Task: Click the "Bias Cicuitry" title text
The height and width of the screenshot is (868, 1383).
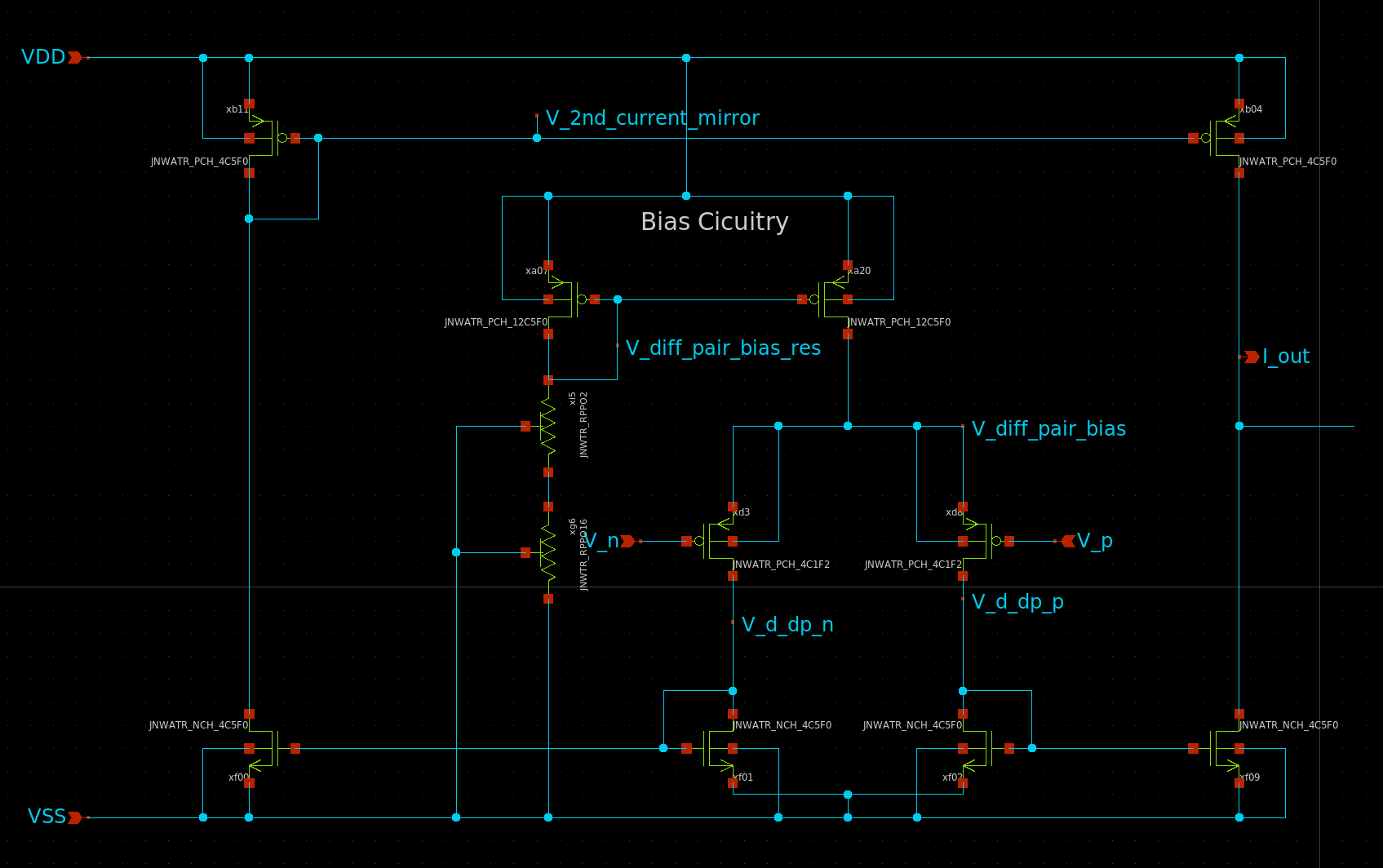Action: coord(714,222)
